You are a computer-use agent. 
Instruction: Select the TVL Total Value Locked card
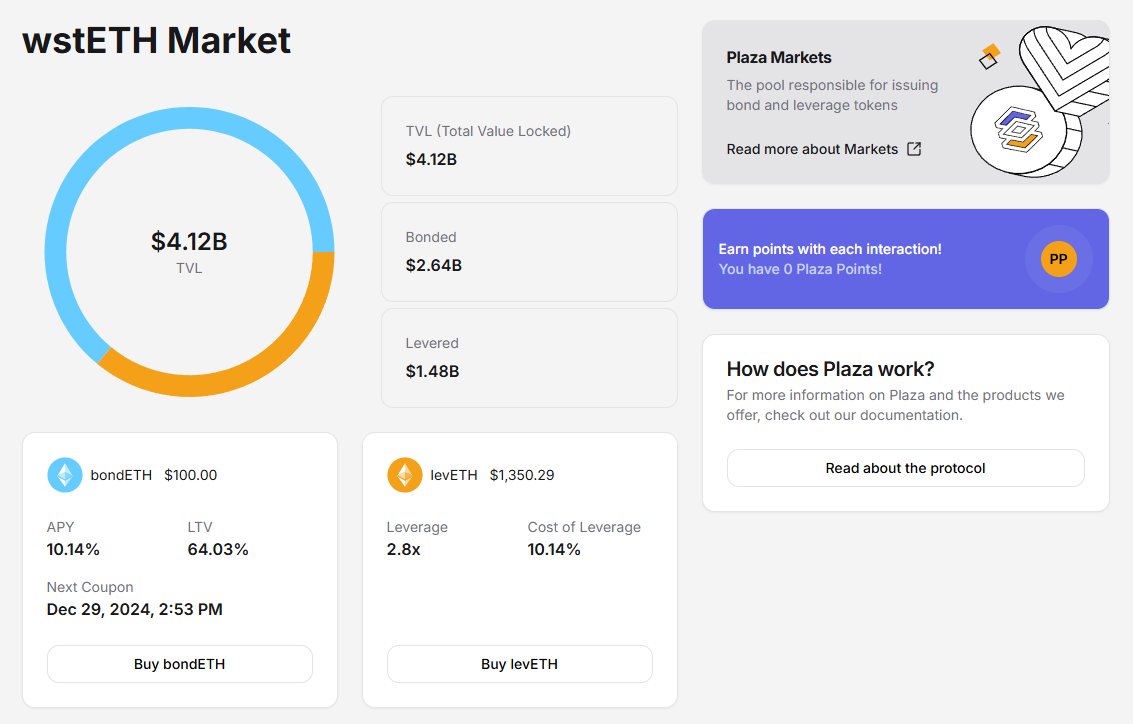(x=529, y=146)
